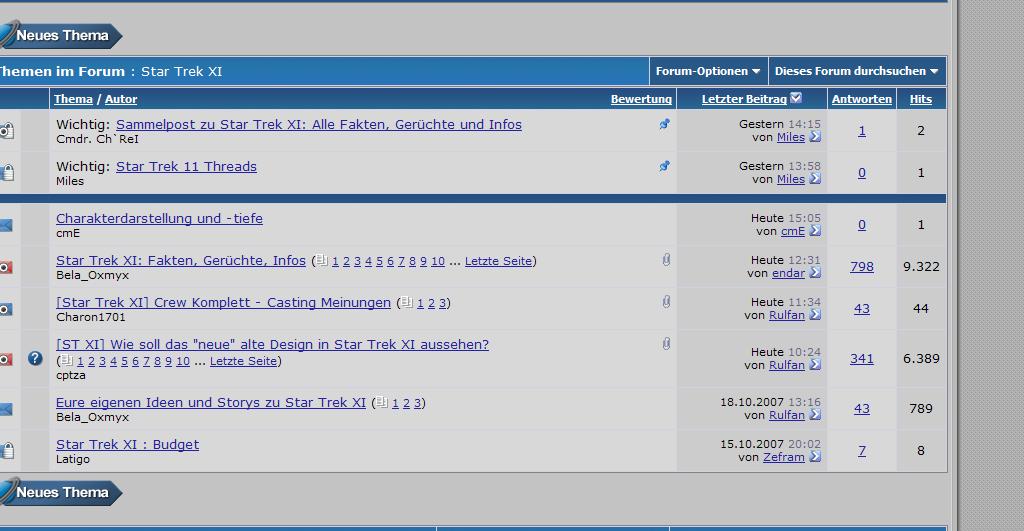Open profile of user endar
The width and height of the screenshot is (1024, 531).
[x=788, y=273]
